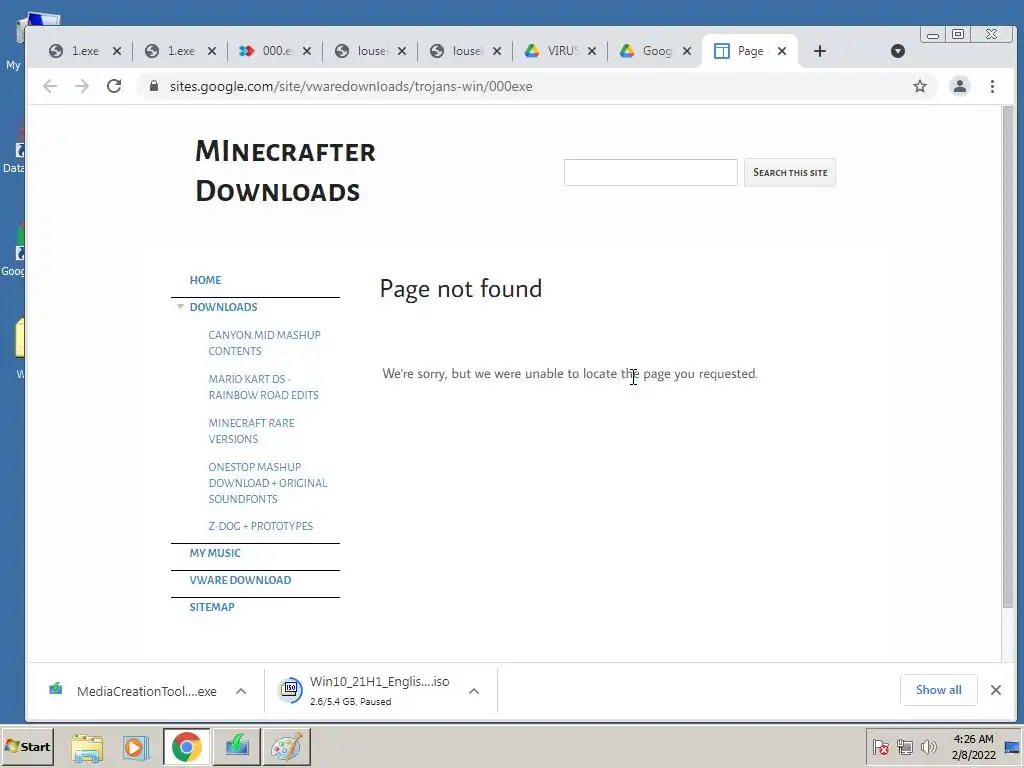Expand options for MediaCreationTool download
The height and width of the screenshot is (768, 1024).
pos(241,691)
